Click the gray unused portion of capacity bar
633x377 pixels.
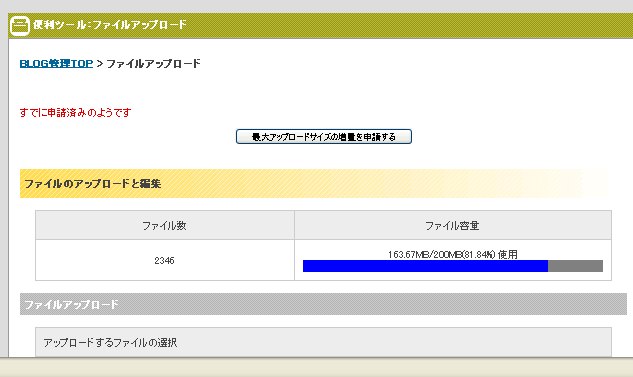[575, 266]
